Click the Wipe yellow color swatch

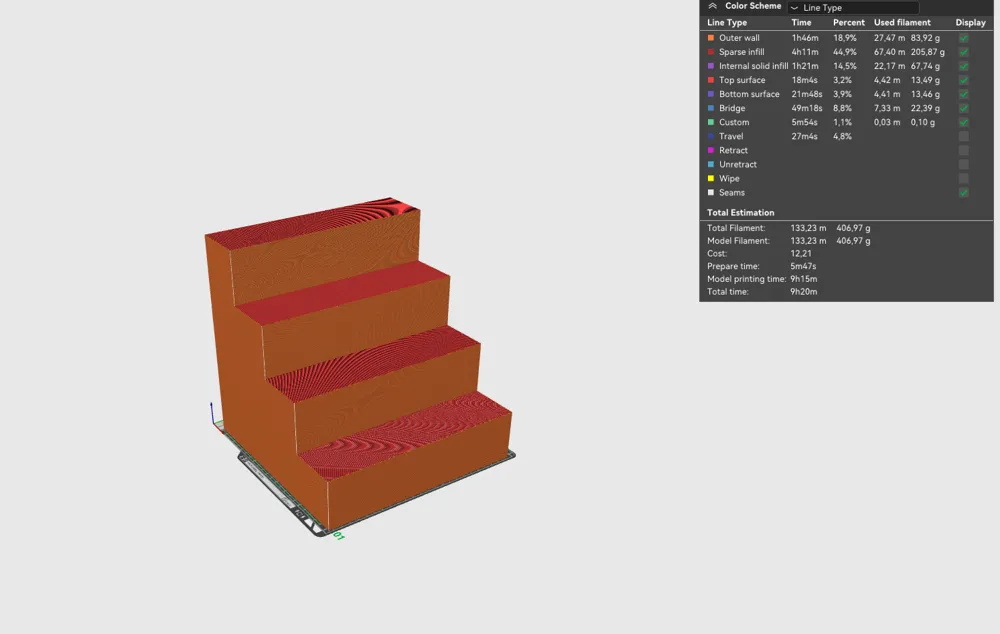tap(711, 179)
